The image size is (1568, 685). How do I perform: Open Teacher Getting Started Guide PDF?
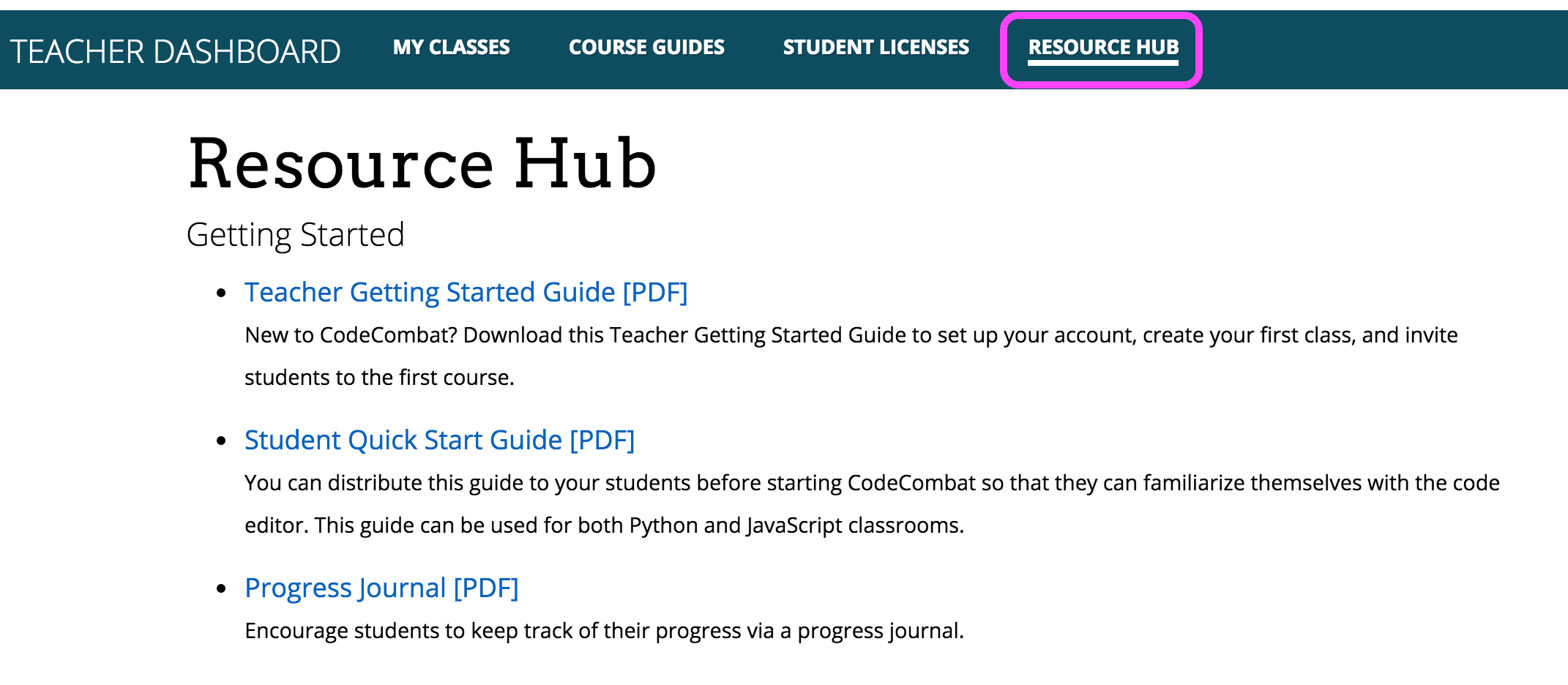(x=466, y=292)
